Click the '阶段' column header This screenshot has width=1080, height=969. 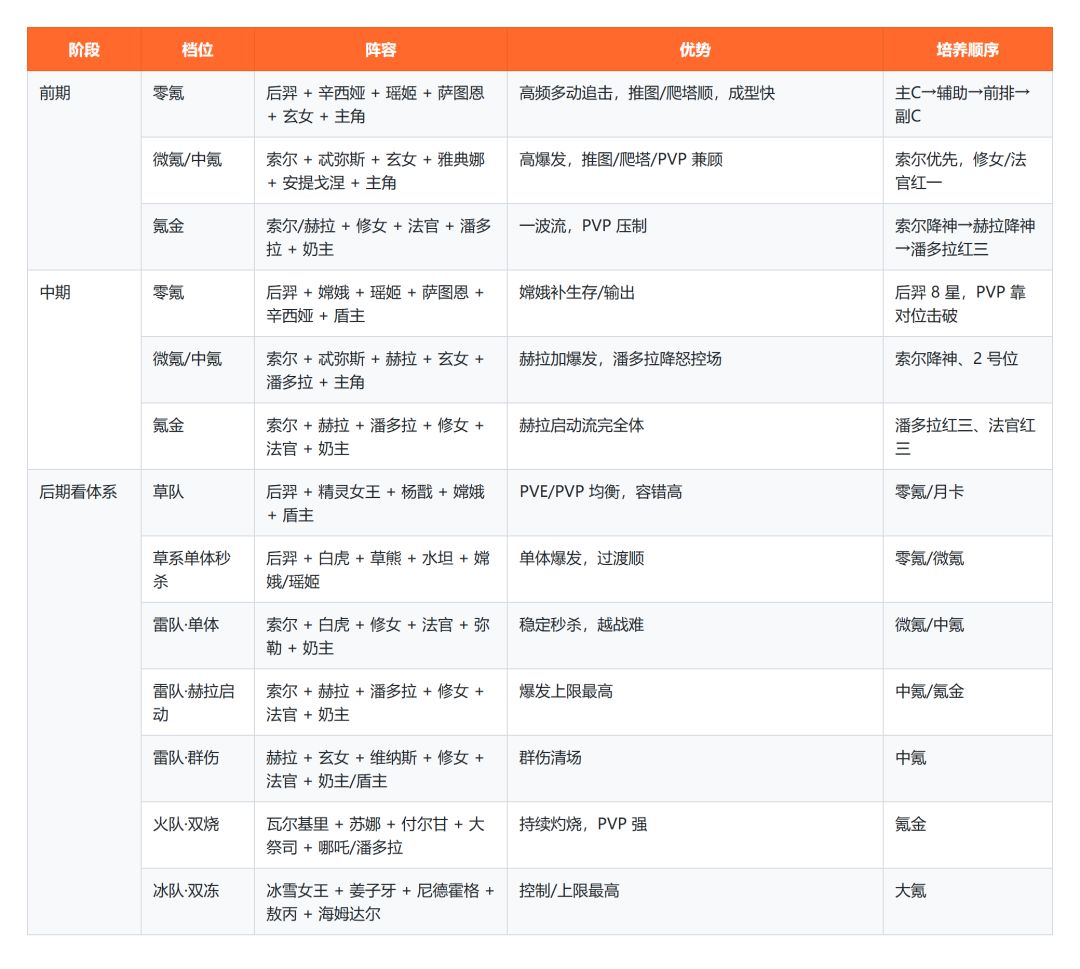(84, 50)
